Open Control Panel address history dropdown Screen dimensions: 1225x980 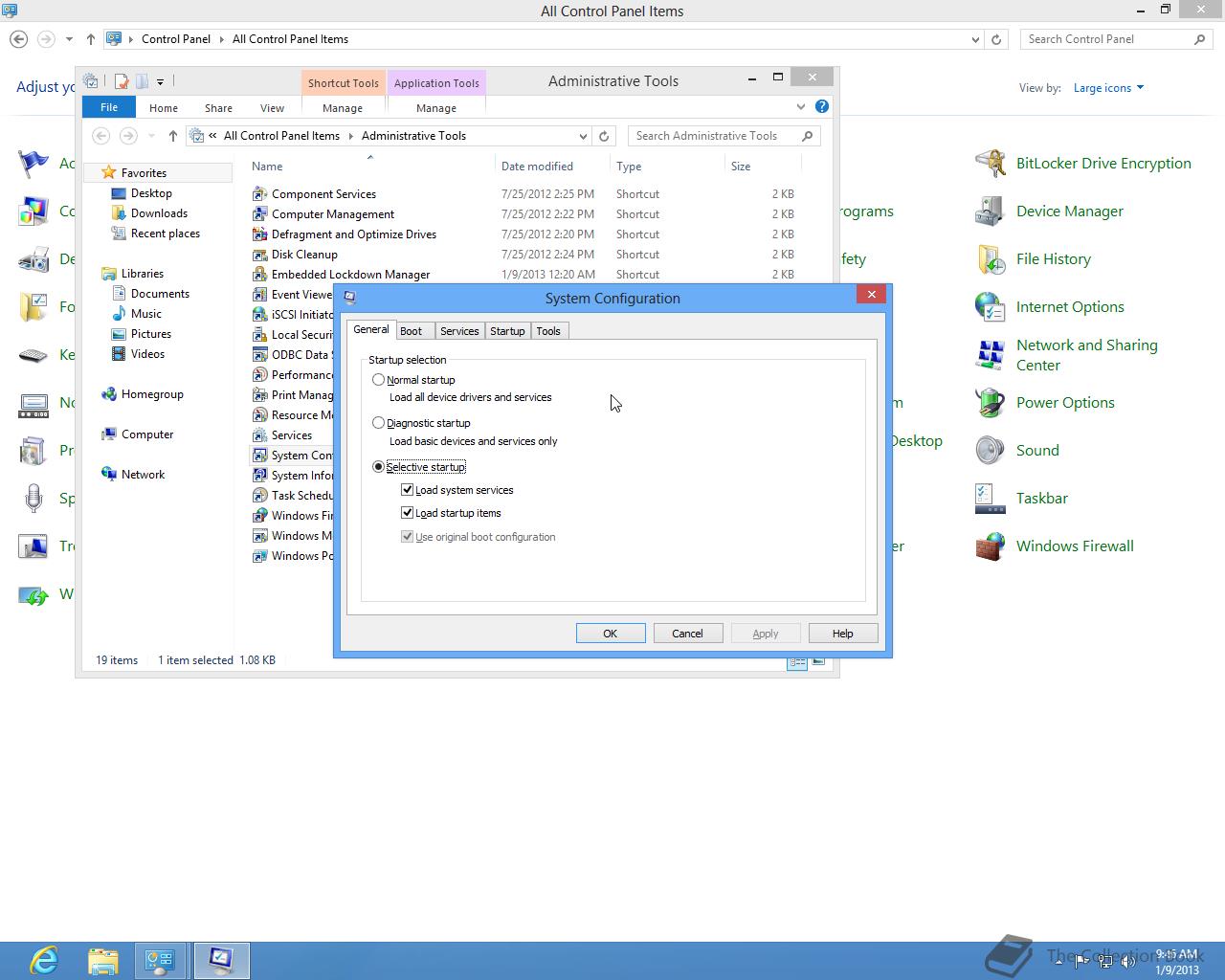[x=975, y=39]
